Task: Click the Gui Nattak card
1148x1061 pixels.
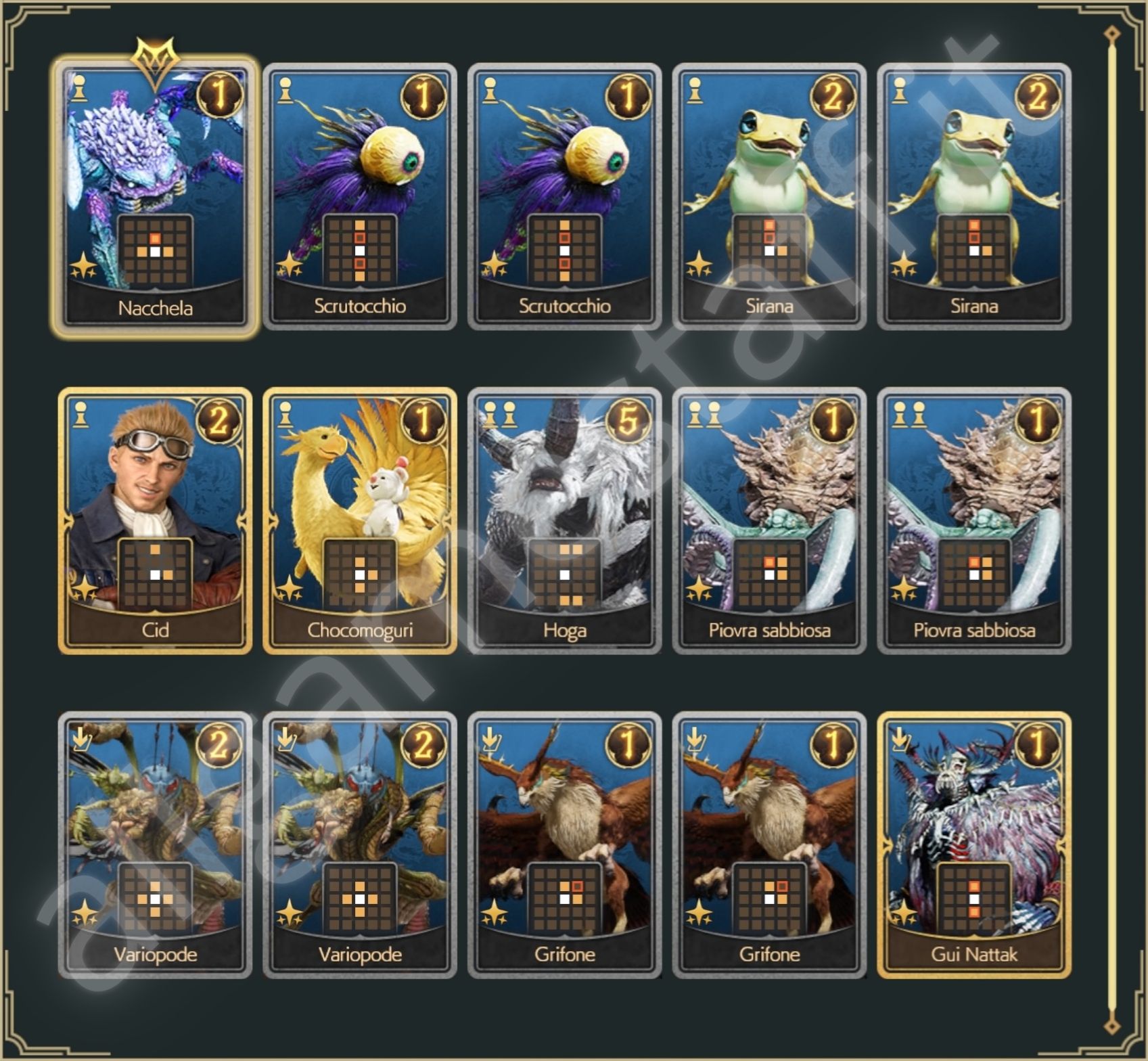Action: tap(974, 845)
